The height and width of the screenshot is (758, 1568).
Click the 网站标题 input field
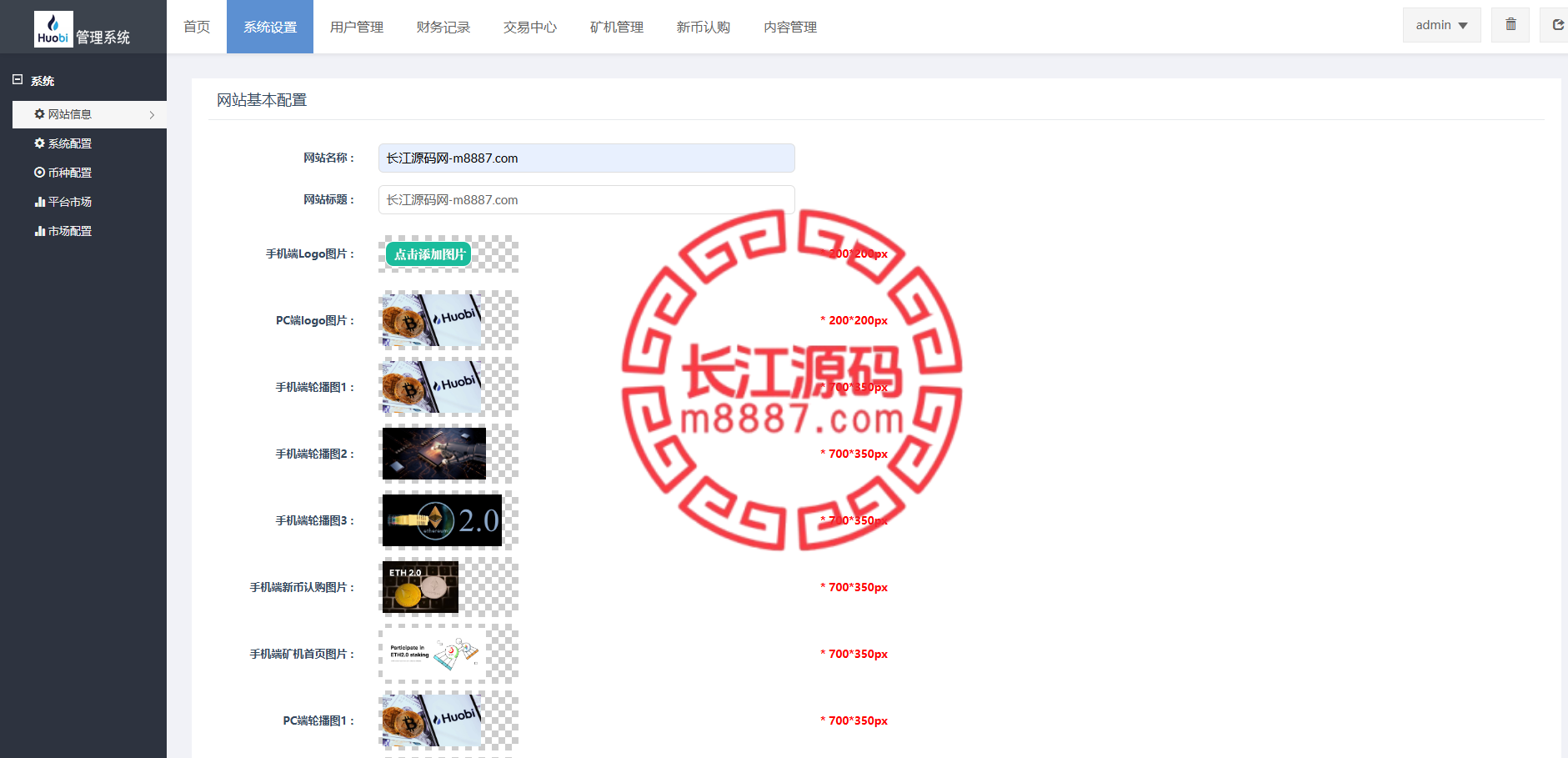click(x=586, y=199)
